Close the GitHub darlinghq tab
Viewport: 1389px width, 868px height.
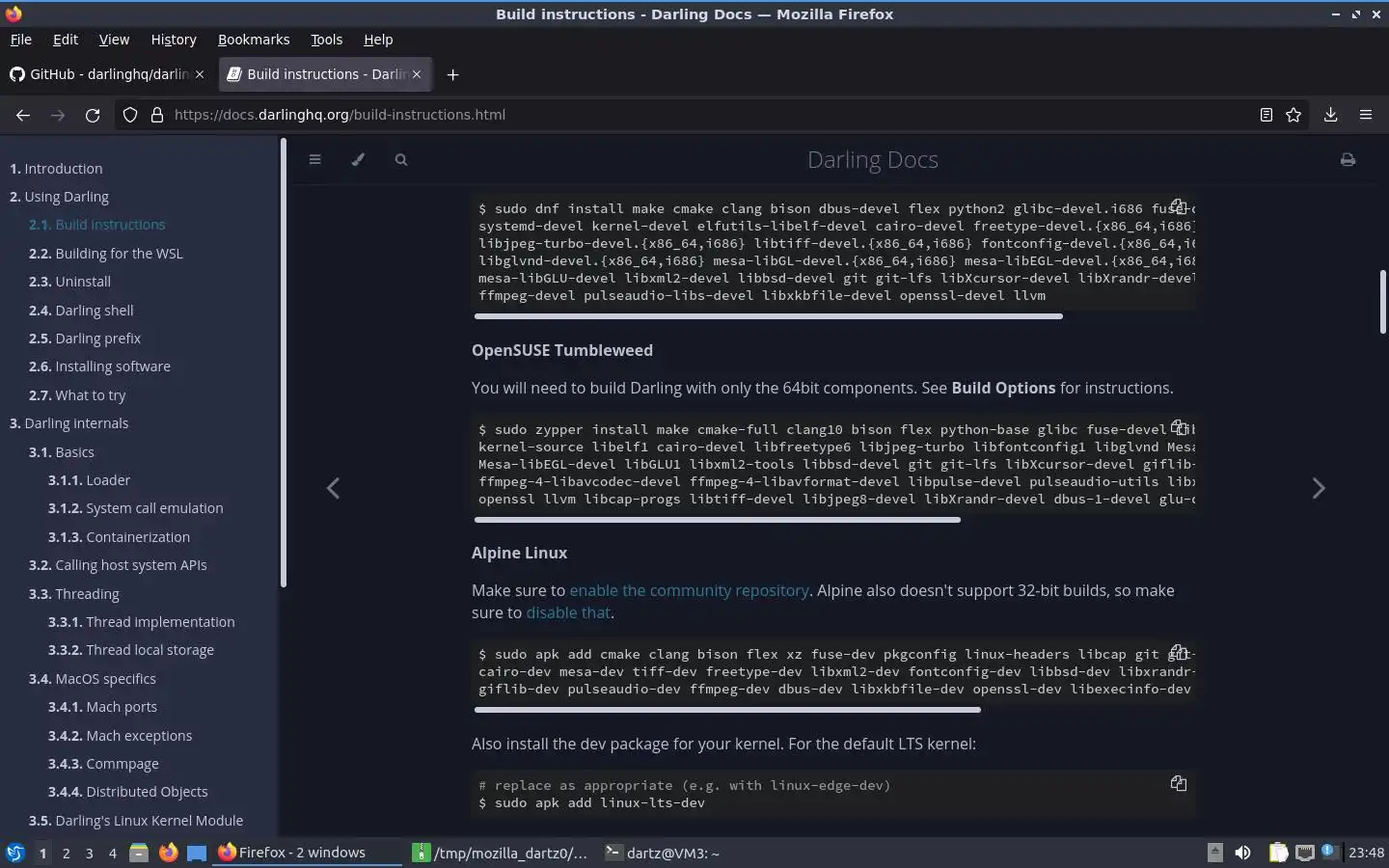click(200, 74)
